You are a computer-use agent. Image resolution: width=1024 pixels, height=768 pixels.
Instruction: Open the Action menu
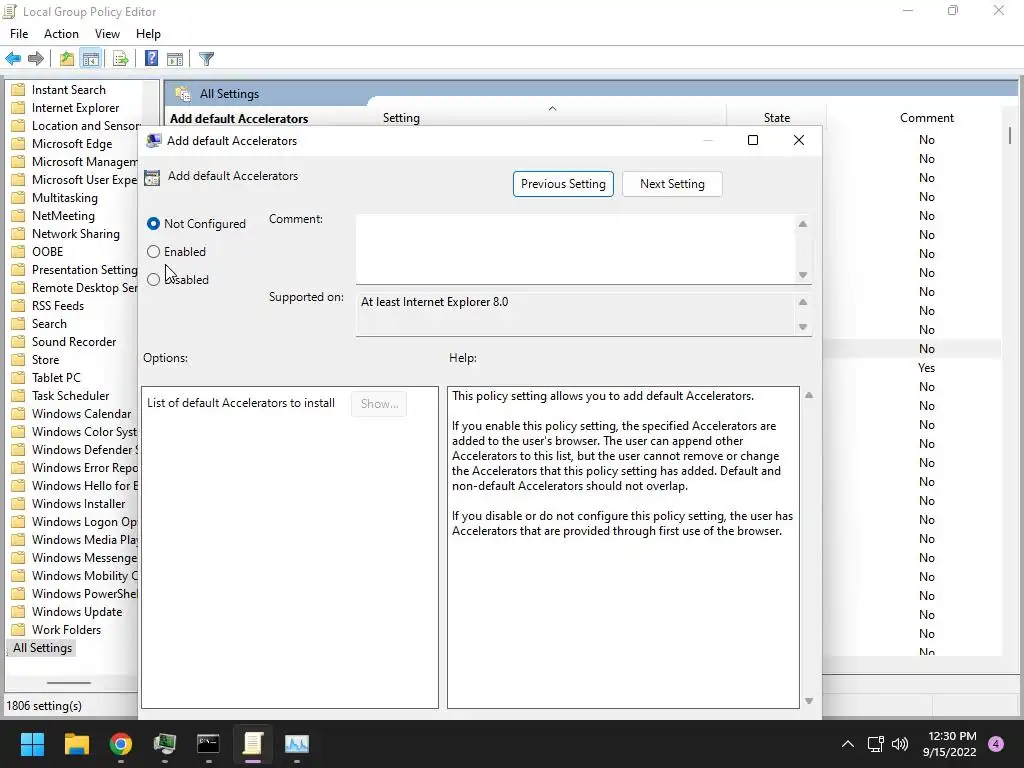[61, 34]
